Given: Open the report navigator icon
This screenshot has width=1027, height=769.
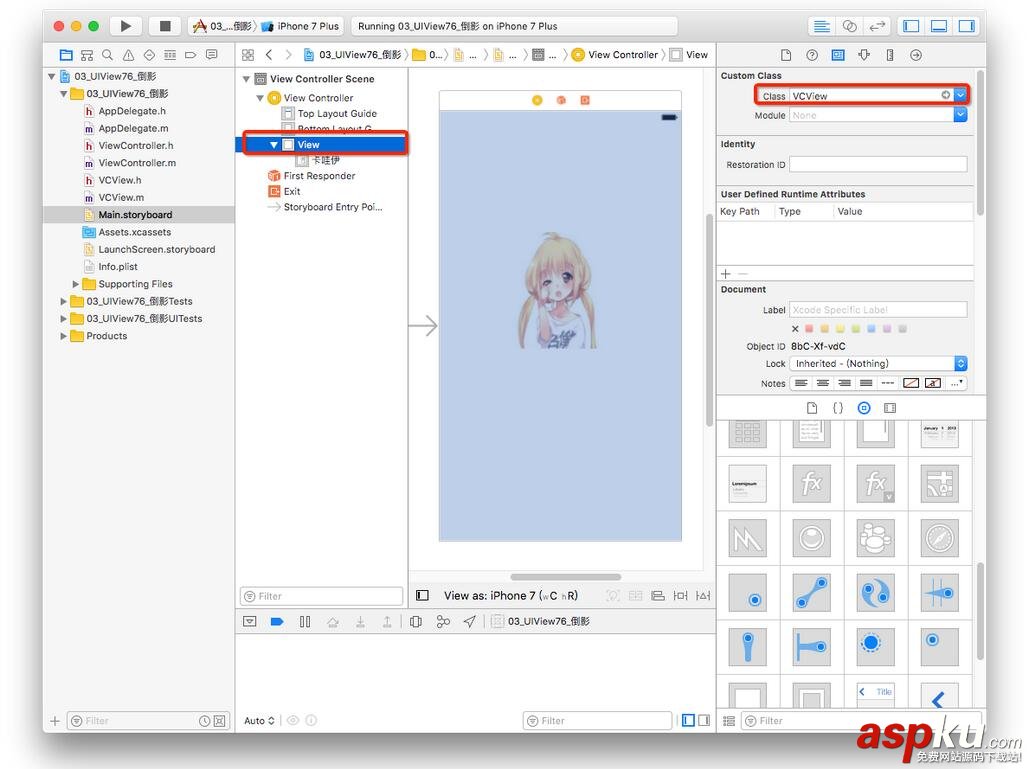Looking at the screenshot, I should 212,55.
